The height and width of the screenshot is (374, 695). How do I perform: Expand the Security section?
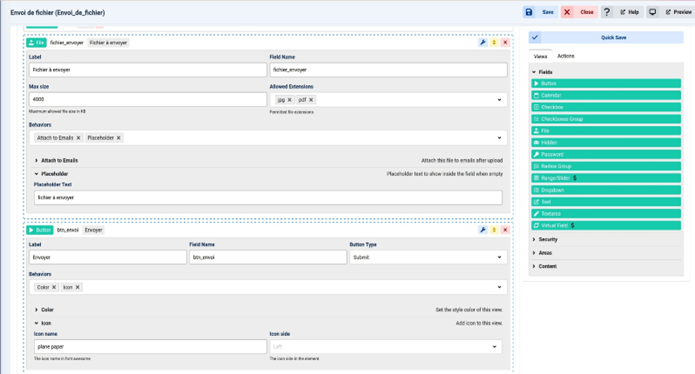coord(545,239)
